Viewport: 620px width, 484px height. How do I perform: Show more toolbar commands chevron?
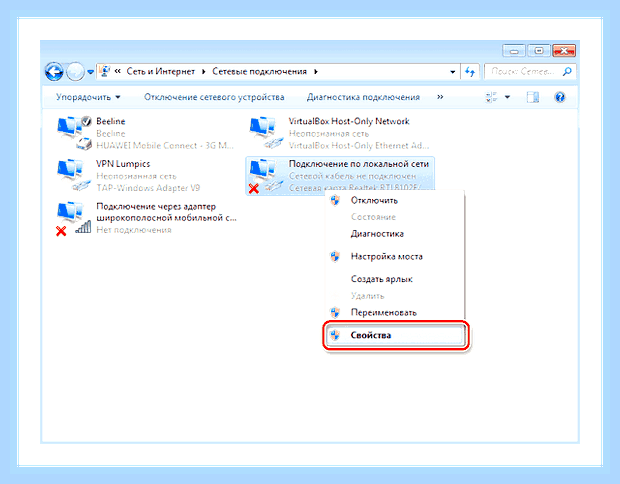pyautogui.click(x=440, y=97)
